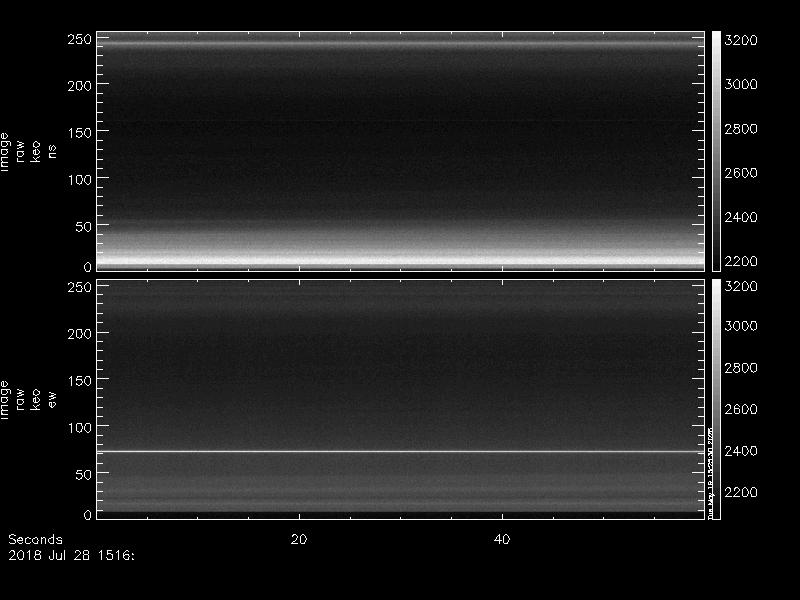This screenshot has width=800, height=600.
Task: Click the 250 tick label on ew keogram axis
Action: pos(80,287)
